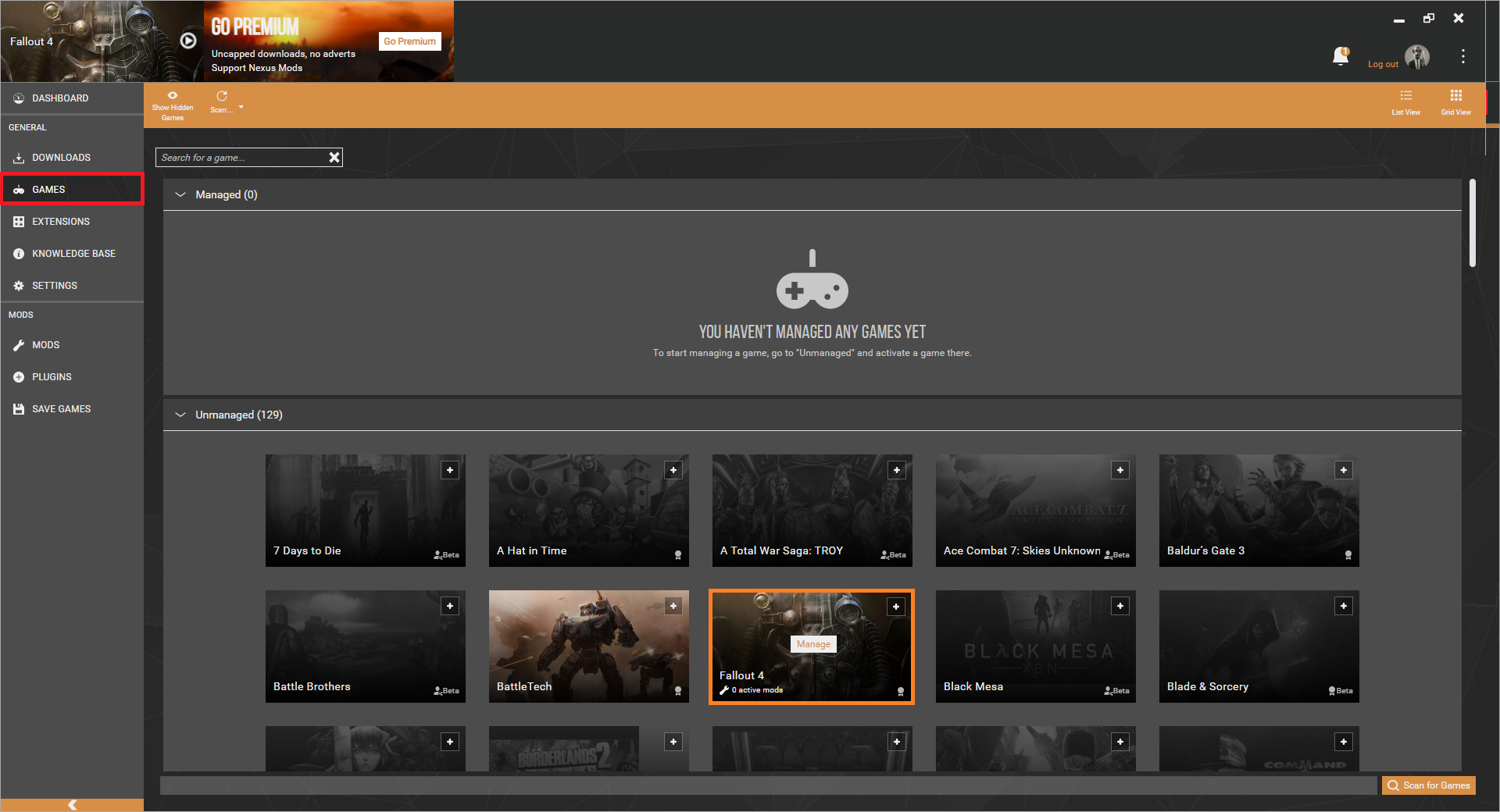
Task: Click Scan for Games button
Action: pyautogui.click(x=1429, y=785)
